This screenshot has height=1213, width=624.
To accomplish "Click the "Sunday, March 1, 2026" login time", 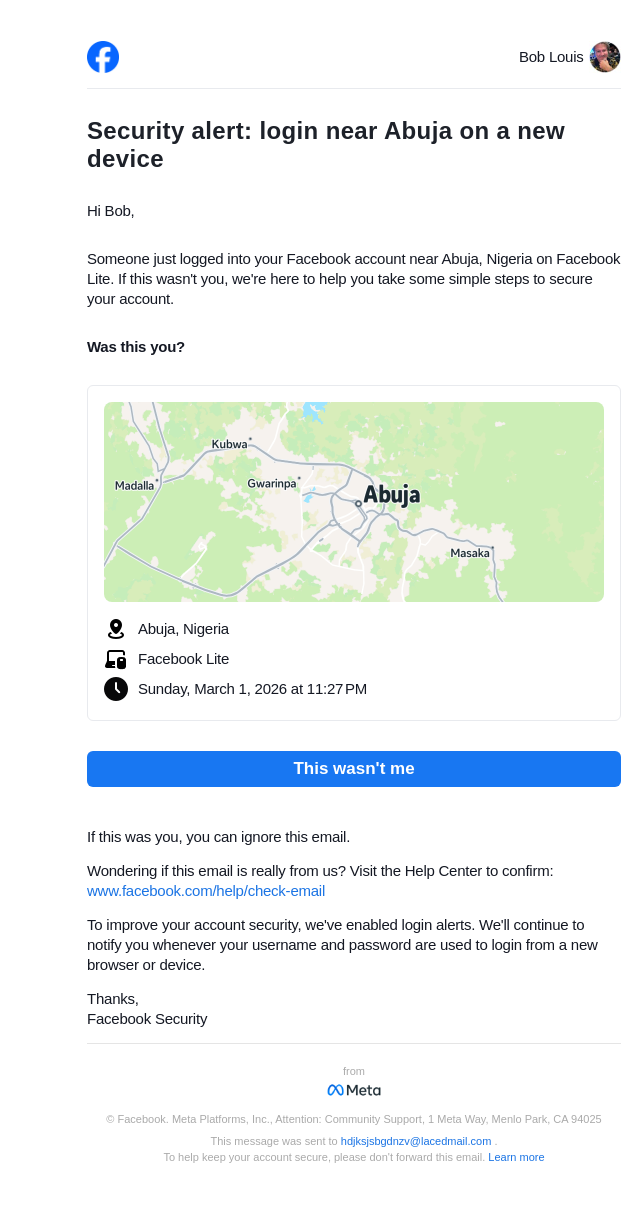I will click(252, 689).
